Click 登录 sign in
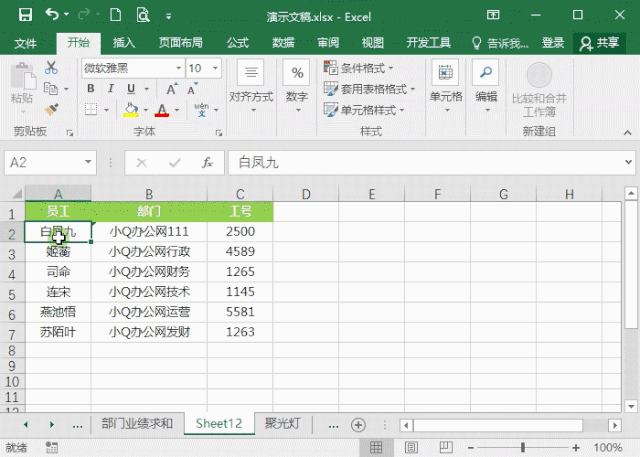 [553, 42]
